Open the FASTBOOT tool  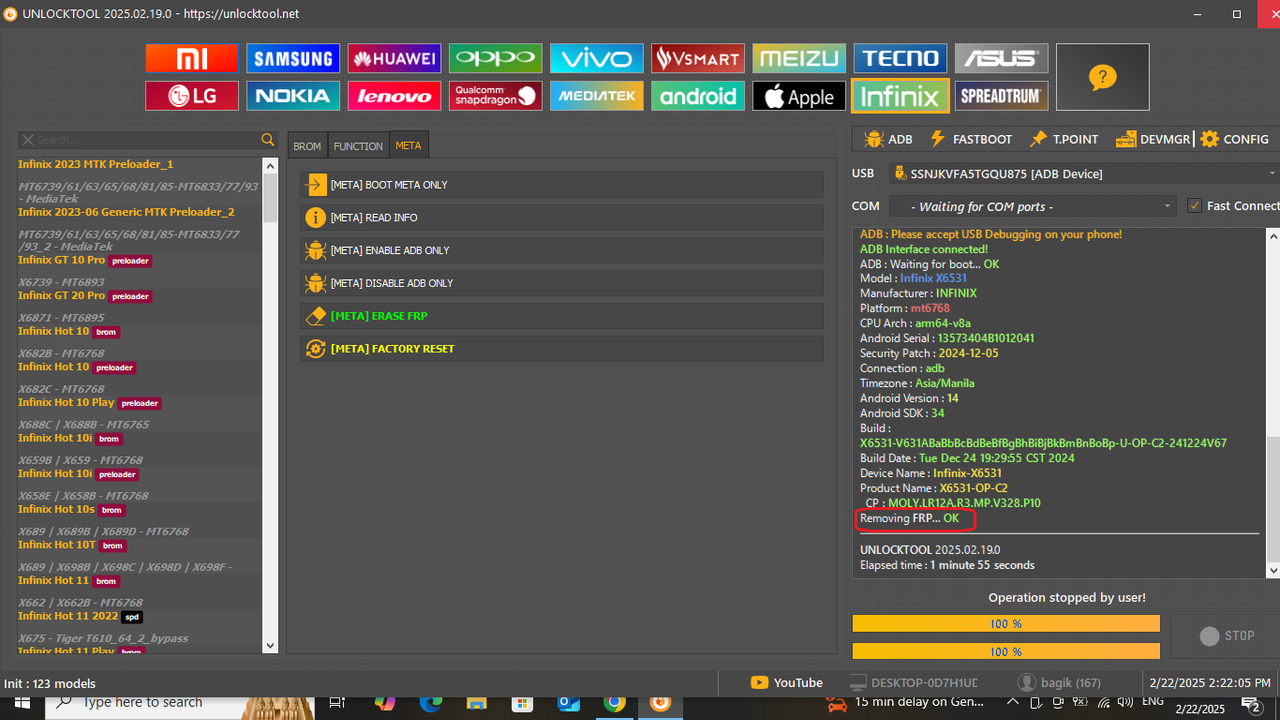coord(971,139)
